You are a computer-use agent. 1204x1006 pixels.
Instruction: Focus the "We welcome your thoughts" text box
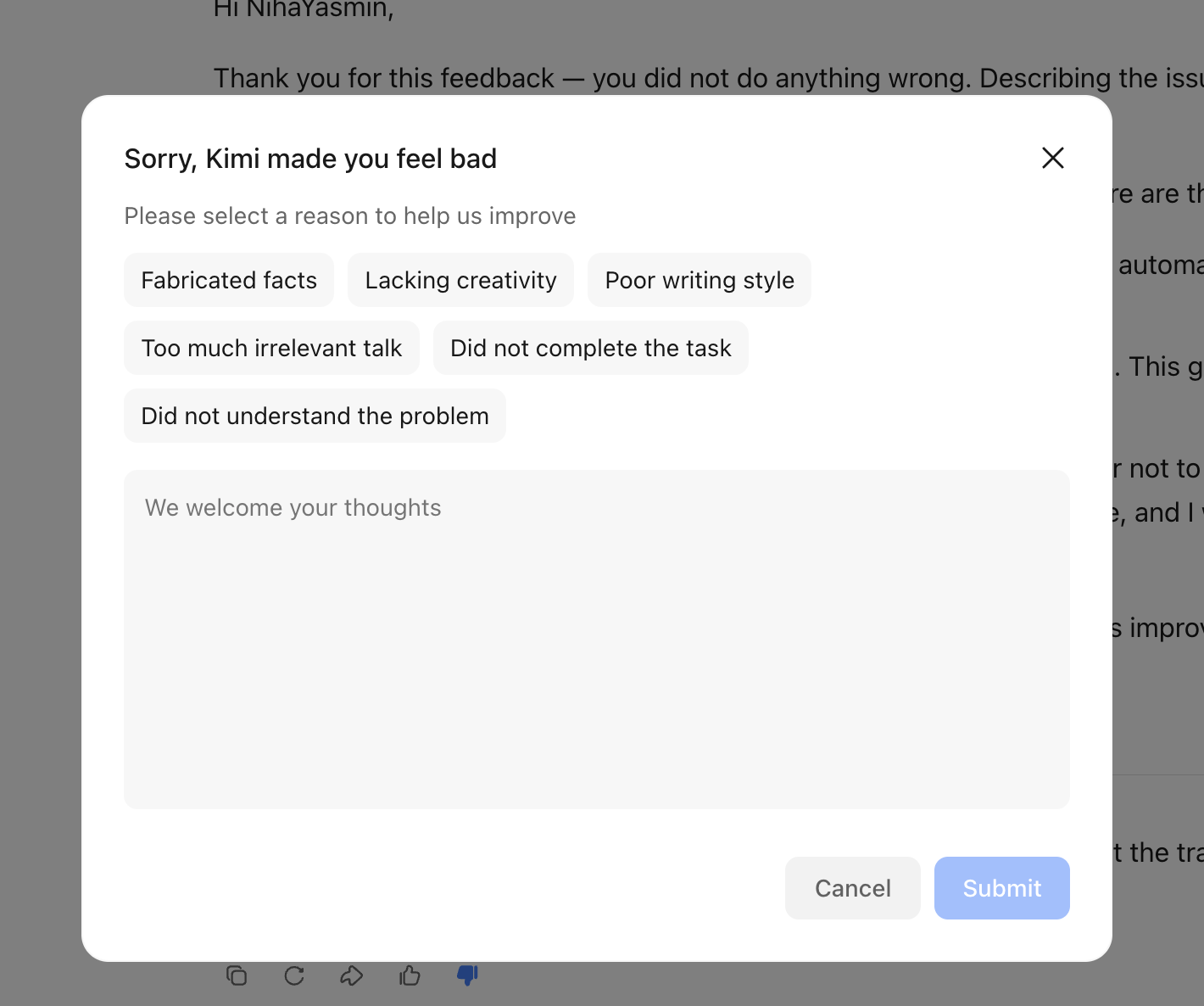(x=596, y=551)
